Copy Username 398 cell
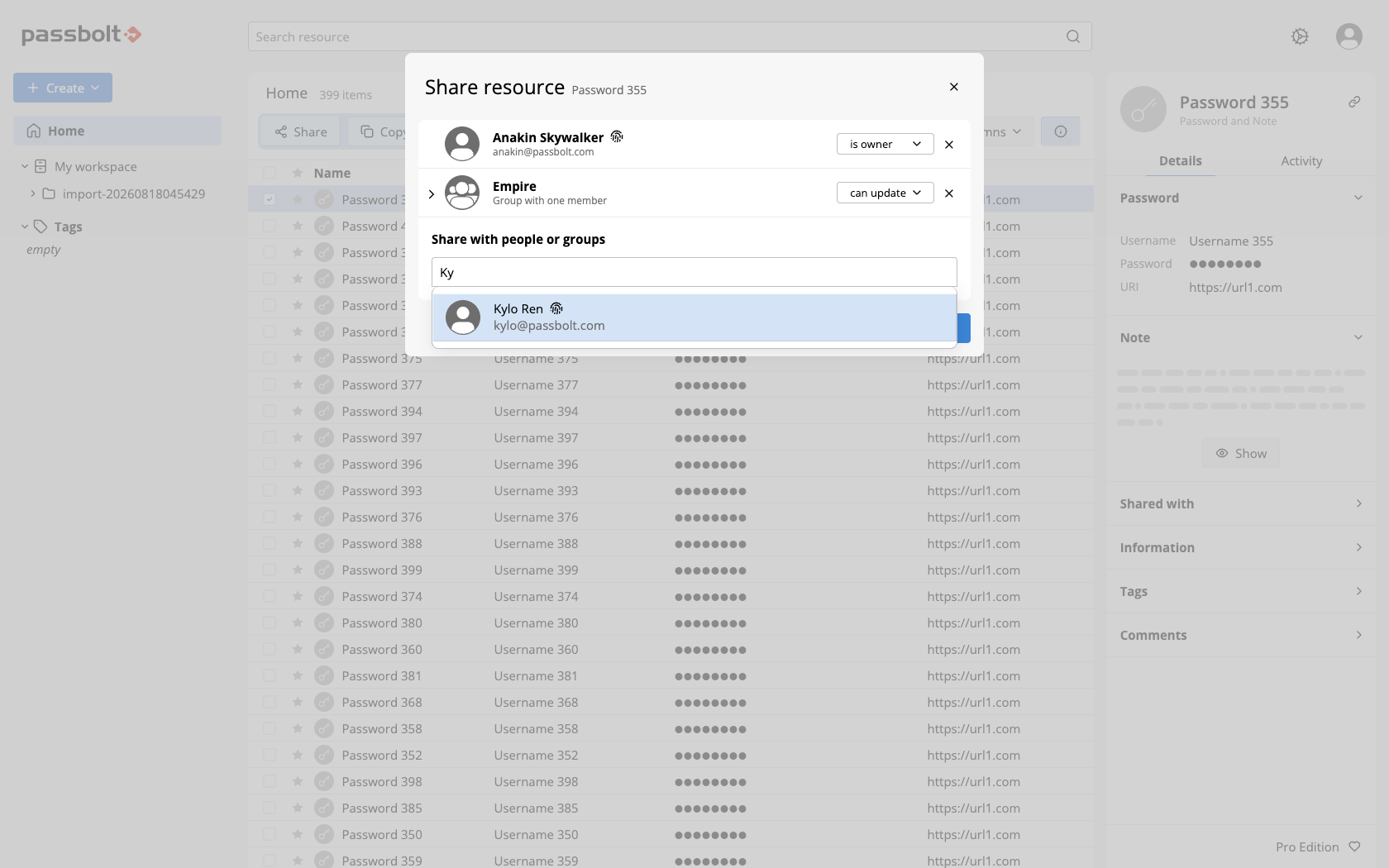This screenshot has width=1389, height=868. (x=536, y=781)
